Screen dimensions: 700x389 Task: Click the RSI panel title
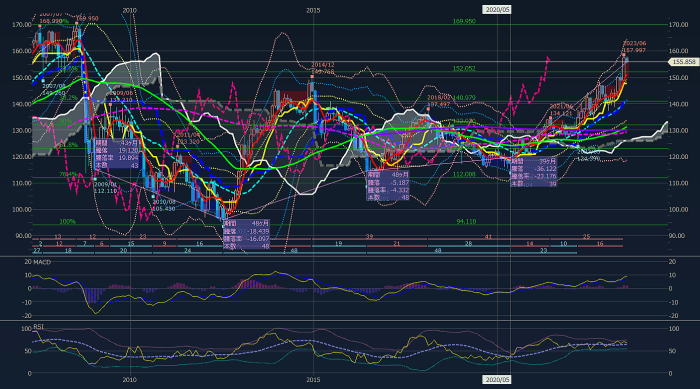click(x=38, y=327)
